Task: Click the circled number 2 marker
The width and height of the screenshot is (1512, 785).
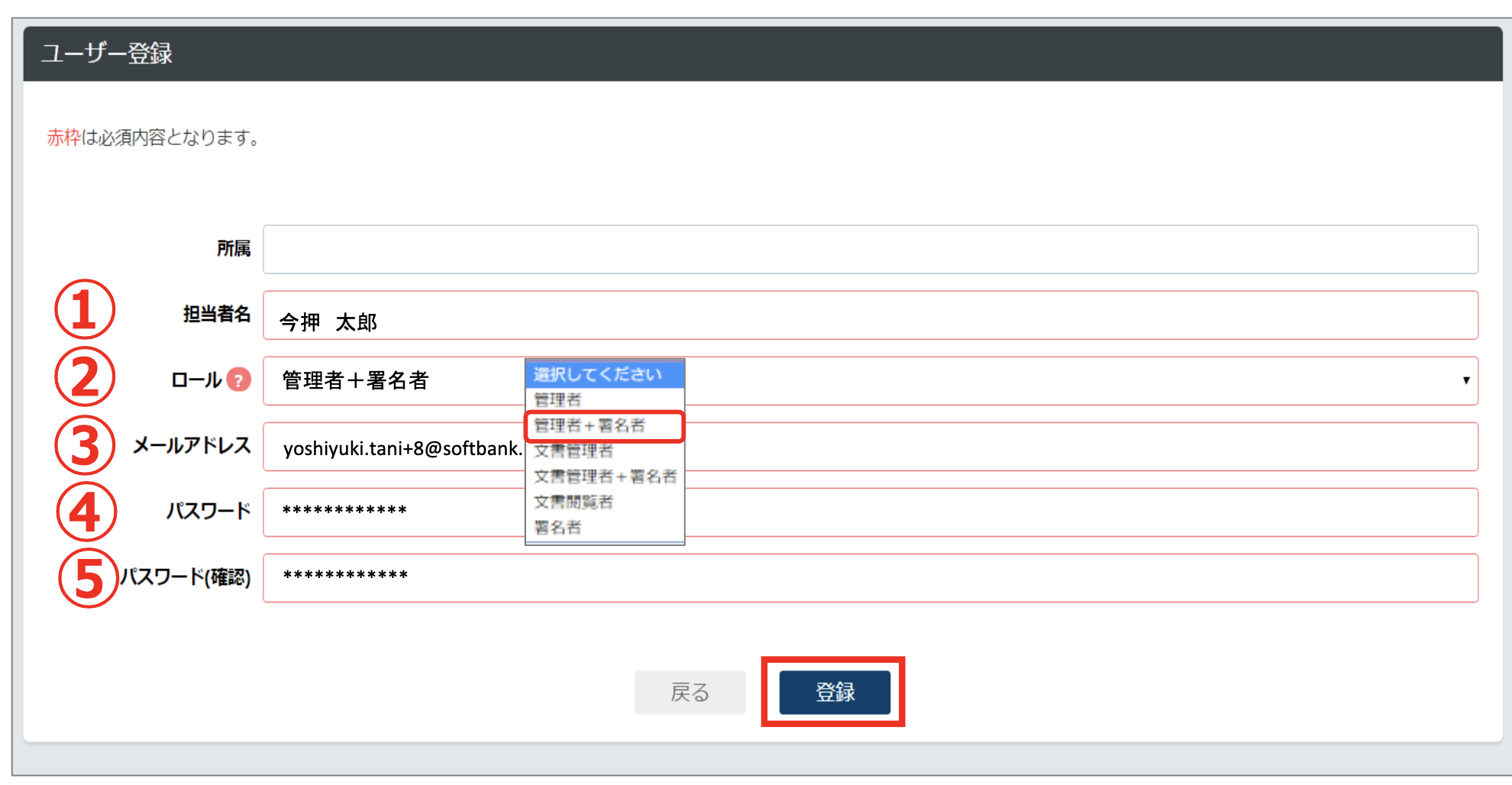Action: 85,377
